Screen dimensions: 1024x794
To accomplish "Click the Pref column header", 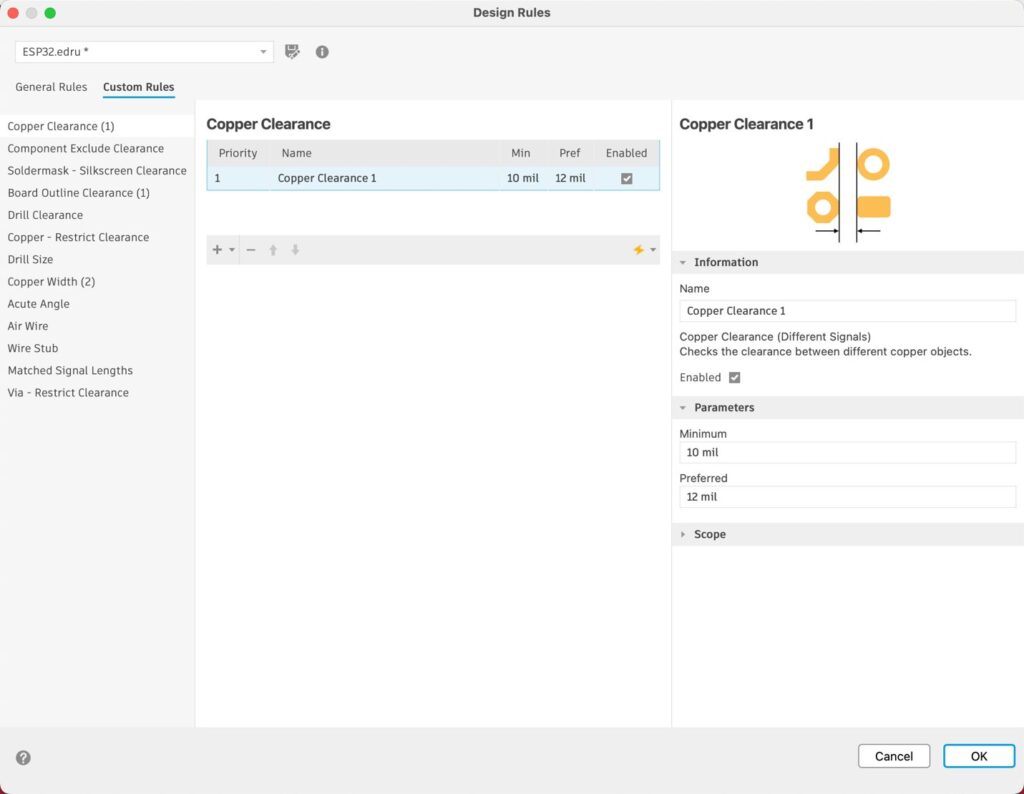I will [569, 153].
